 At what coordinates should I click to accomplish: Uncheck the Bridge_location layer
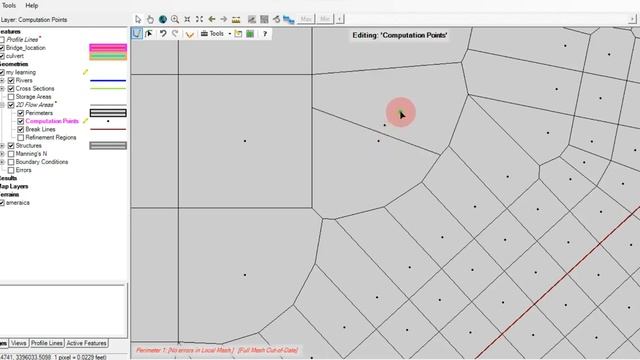coord(2,48)
